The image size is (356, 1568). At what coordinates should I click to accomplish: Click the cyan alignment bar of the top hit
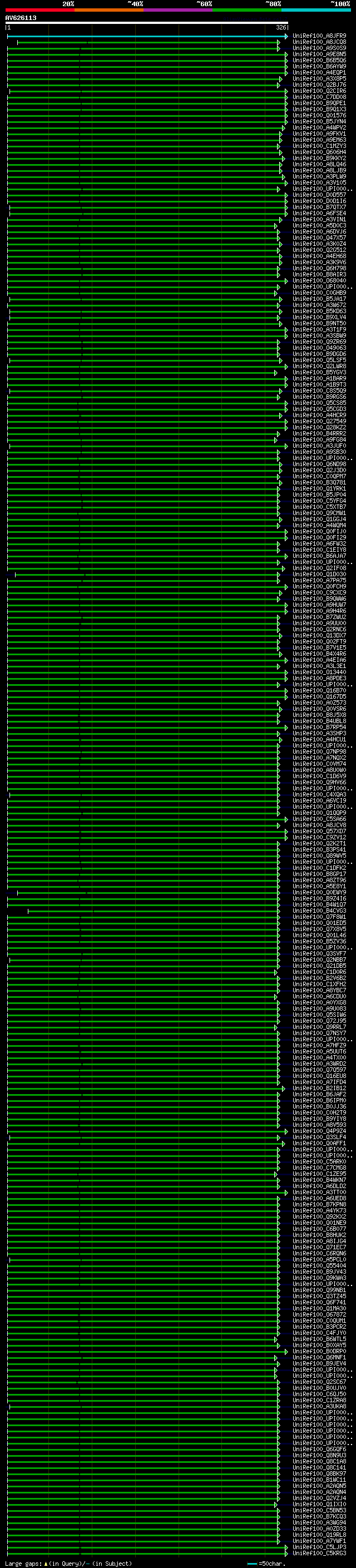tap(147, 36)
